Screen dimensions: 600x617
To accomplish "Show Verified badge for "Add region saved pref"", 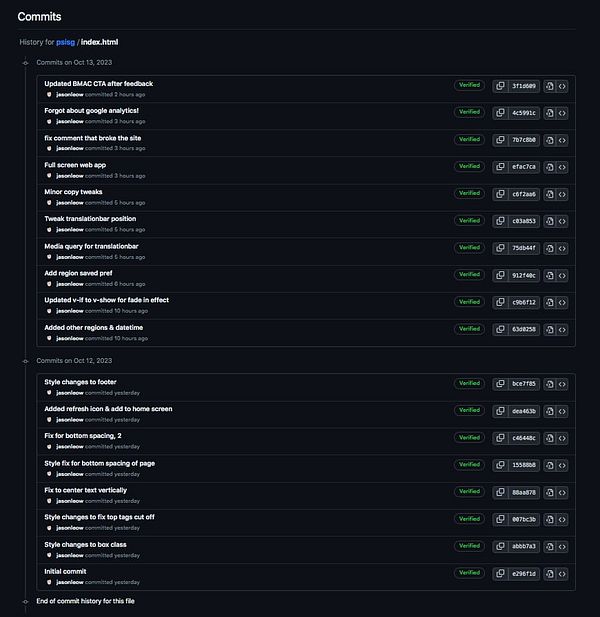I will click(x=468, y=275).
